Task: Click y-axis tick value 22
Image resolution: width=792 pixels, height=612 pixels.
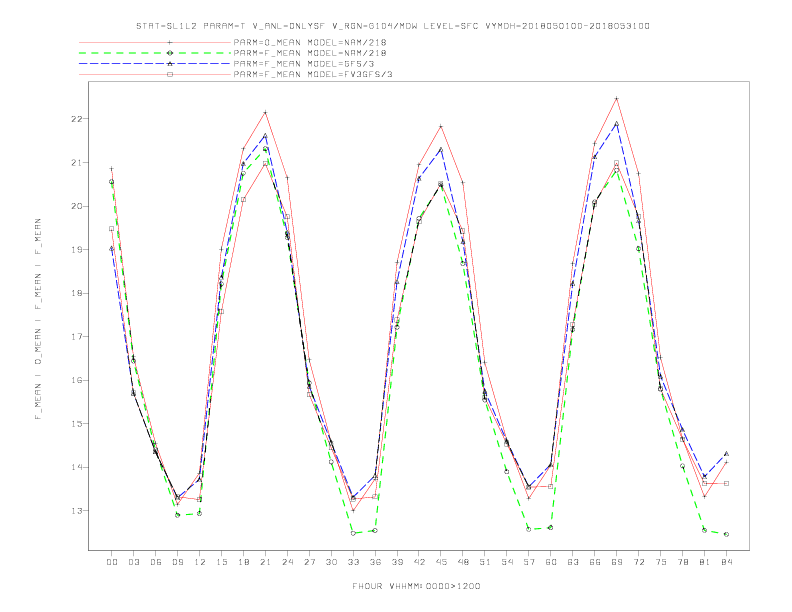Action: 77,119
